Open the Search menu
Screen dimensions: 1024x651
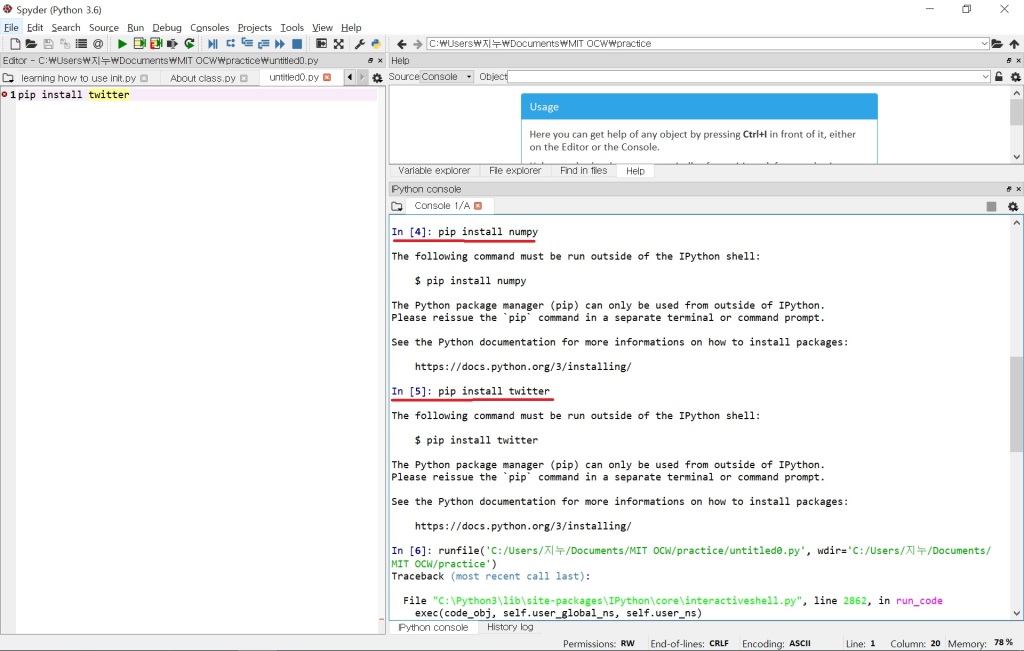(x=66, y=27)
